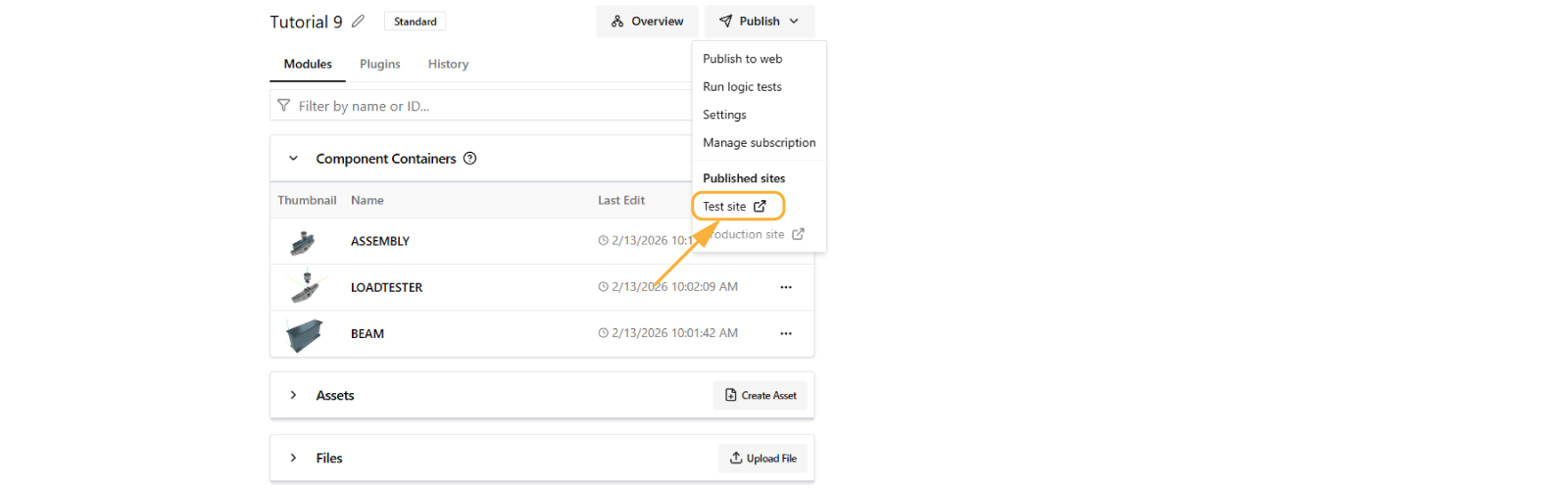This screenshot has width=1568, height=490.
Task: Select Publish to web menu item
Action: click(x=742, y=59)
